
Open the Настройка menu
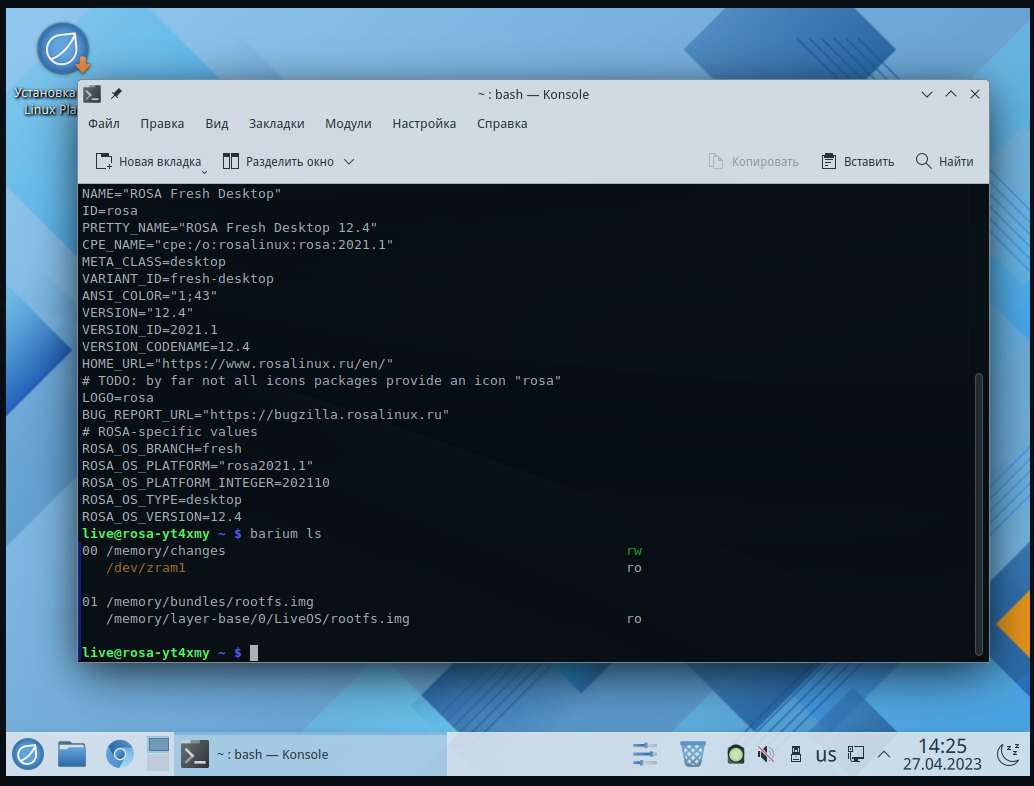tap(424, 124)
